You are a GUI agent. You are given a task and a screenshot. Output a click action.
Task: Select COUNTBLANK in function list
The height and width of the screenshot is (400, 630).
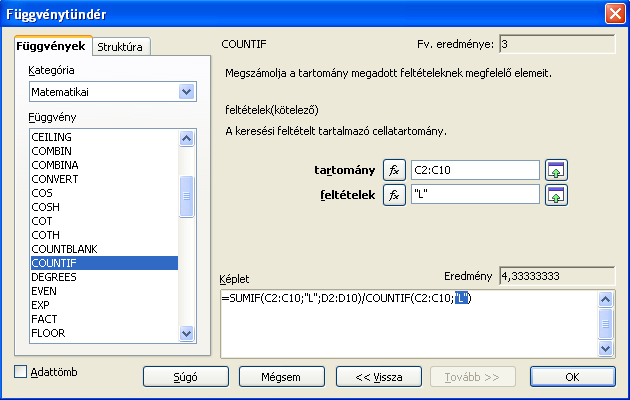coord(104,249)
